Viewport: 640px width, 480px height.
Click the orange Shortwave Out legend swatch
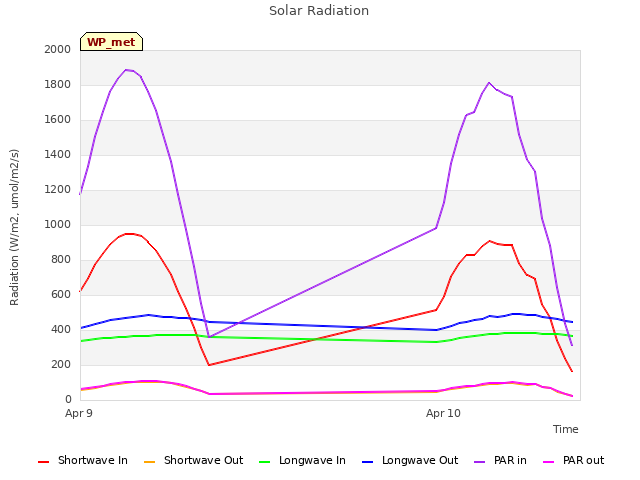[x=150, y=462]
